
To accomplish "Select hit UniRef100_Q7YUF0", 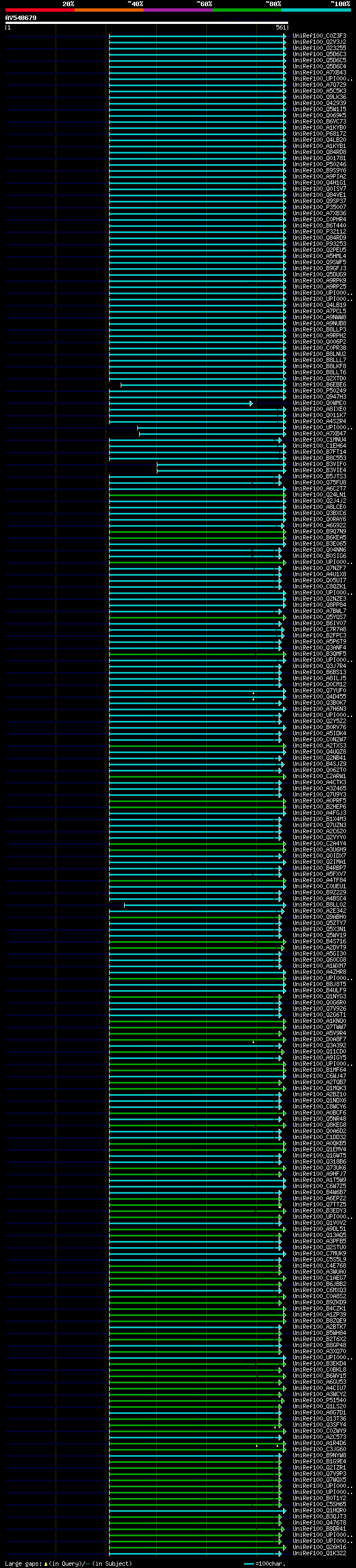I will [319, 690].
